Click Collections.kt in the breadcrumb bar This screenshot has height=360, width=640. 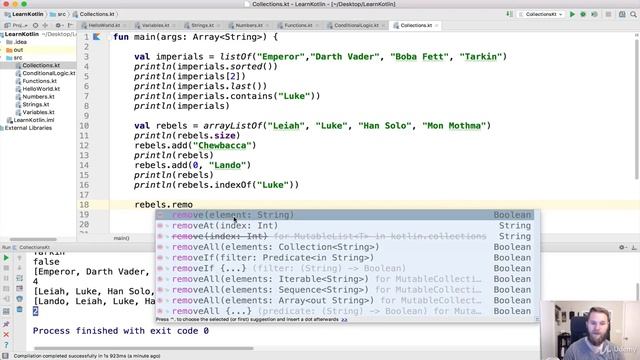94,14
